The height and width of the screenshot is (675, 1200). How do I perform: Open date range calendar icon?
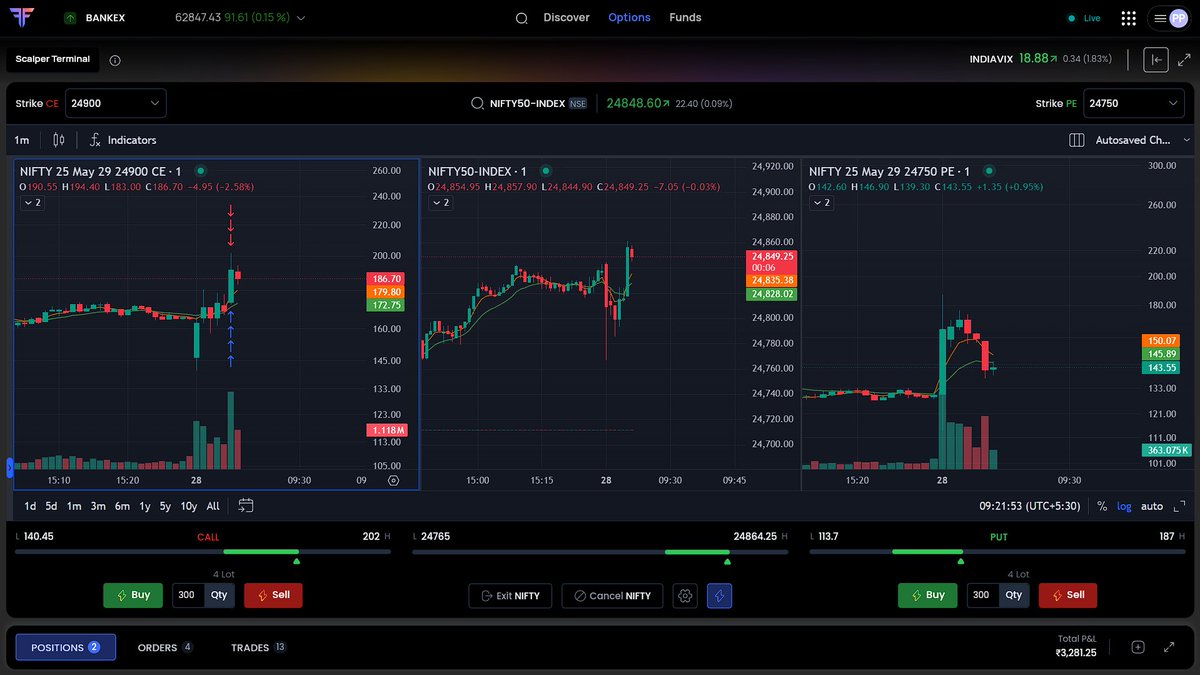(246, 506)
